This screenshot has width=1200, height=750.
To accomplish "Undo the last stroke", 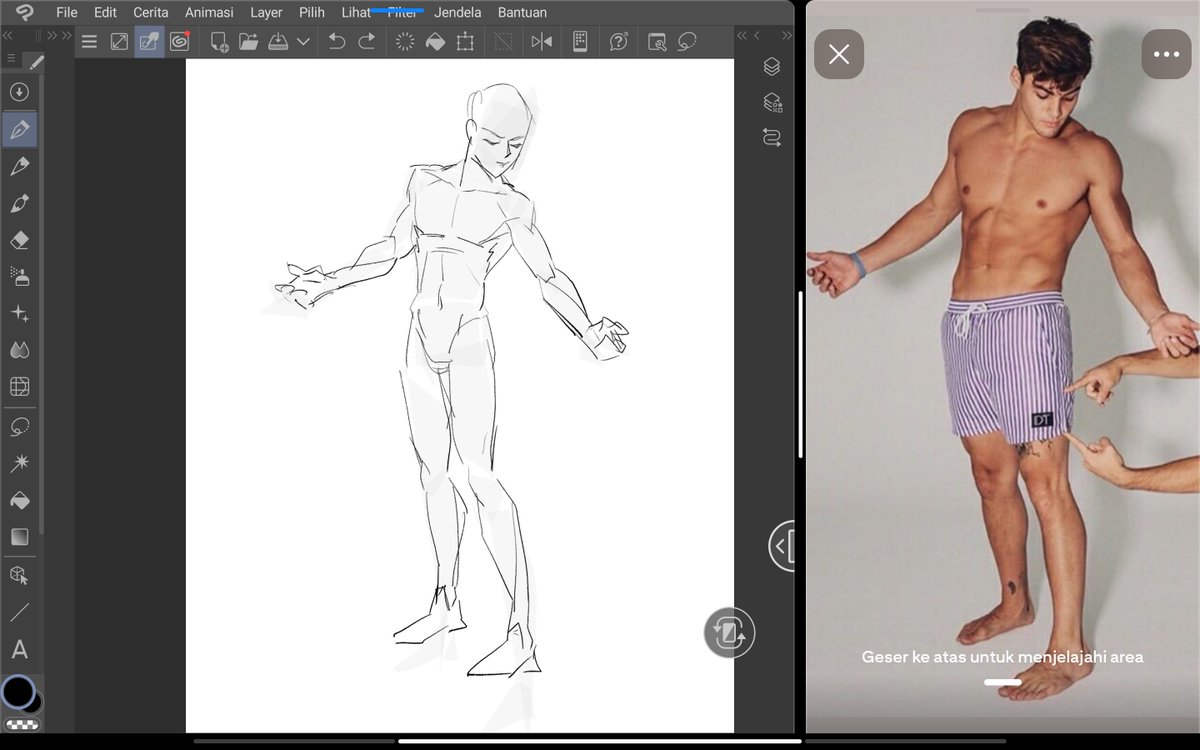I will [x=337, y=42].
